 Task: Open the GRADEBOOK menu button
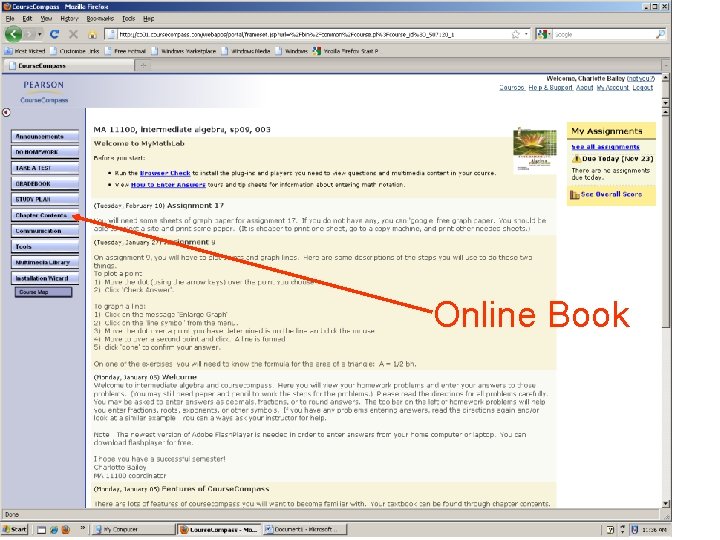click(x=45, y=184)
